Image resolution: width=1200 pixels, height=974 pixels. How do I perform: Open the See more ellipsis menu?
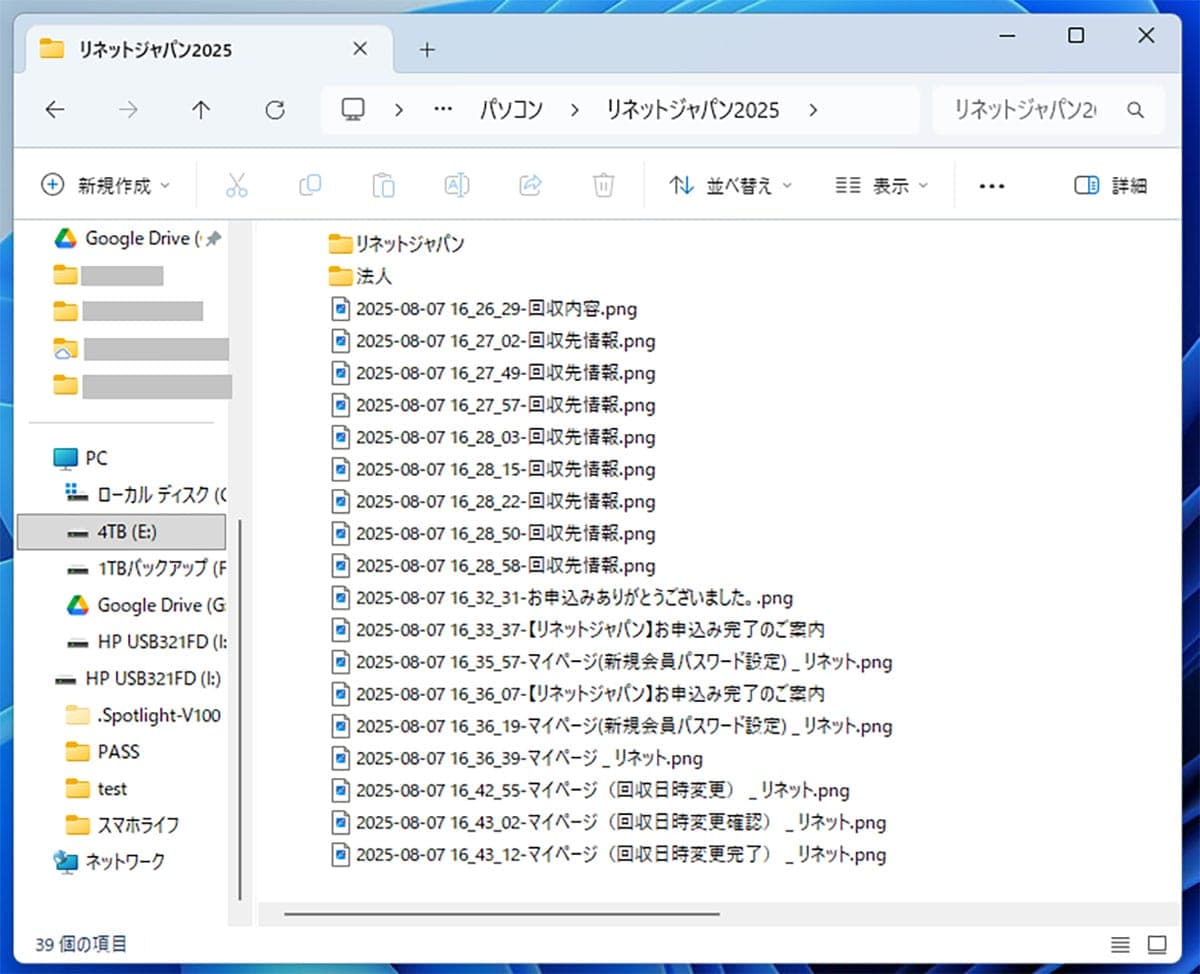tap(991, 186)
